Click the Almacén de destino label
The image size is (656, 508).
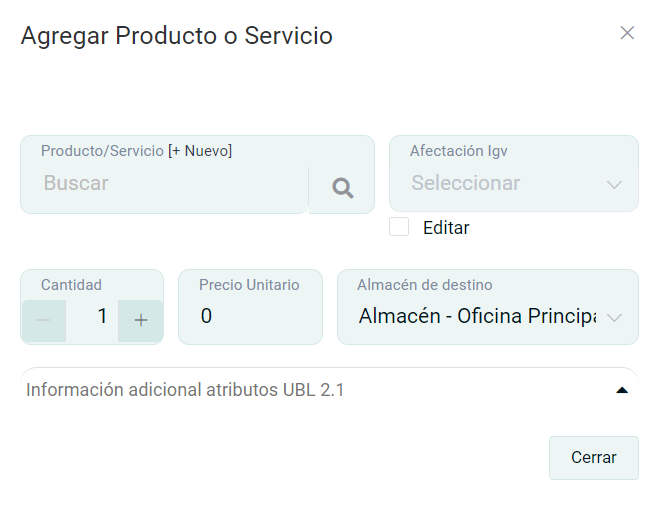(x=424, y=285)
